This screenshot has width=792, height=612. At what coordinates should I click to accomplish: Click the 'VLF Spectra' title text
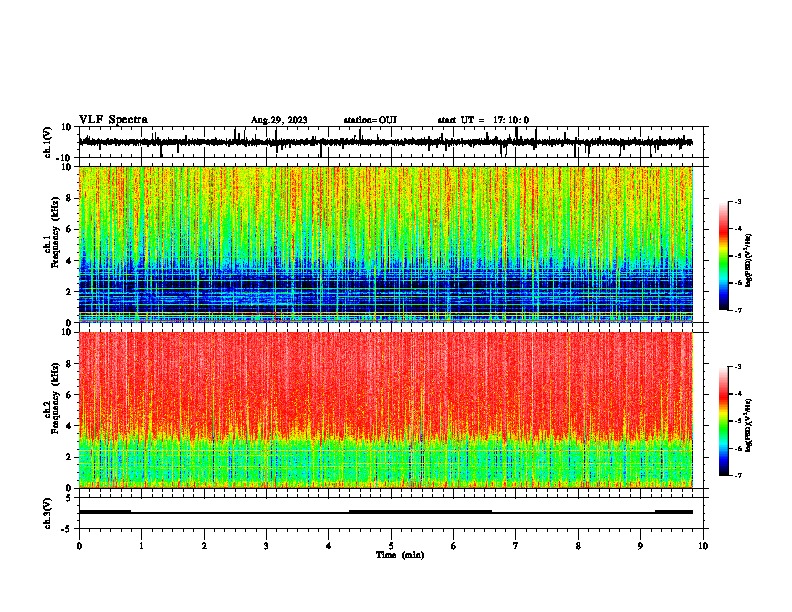pyautogui.click(x=113, y=120)
